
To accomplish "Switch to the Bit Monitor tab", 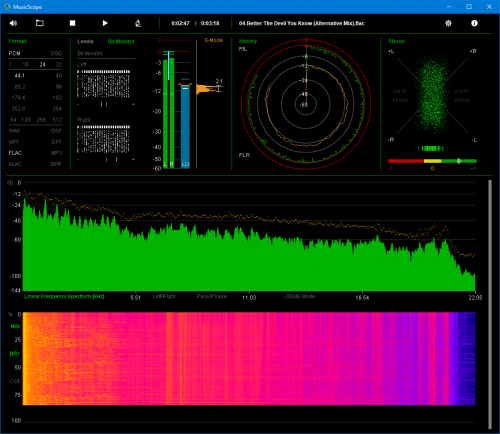I will (121, 41).
